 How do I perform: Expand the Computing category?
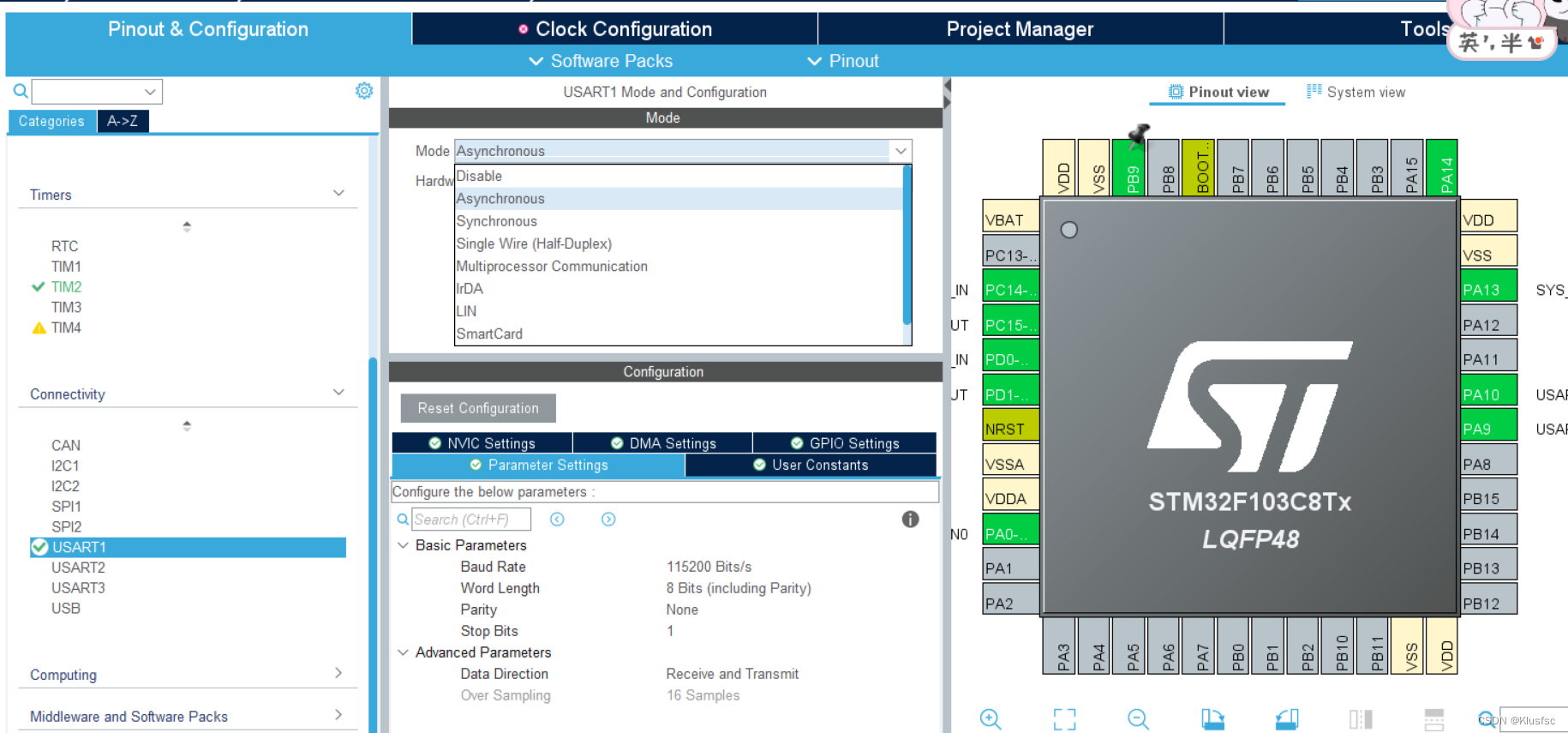338,673
